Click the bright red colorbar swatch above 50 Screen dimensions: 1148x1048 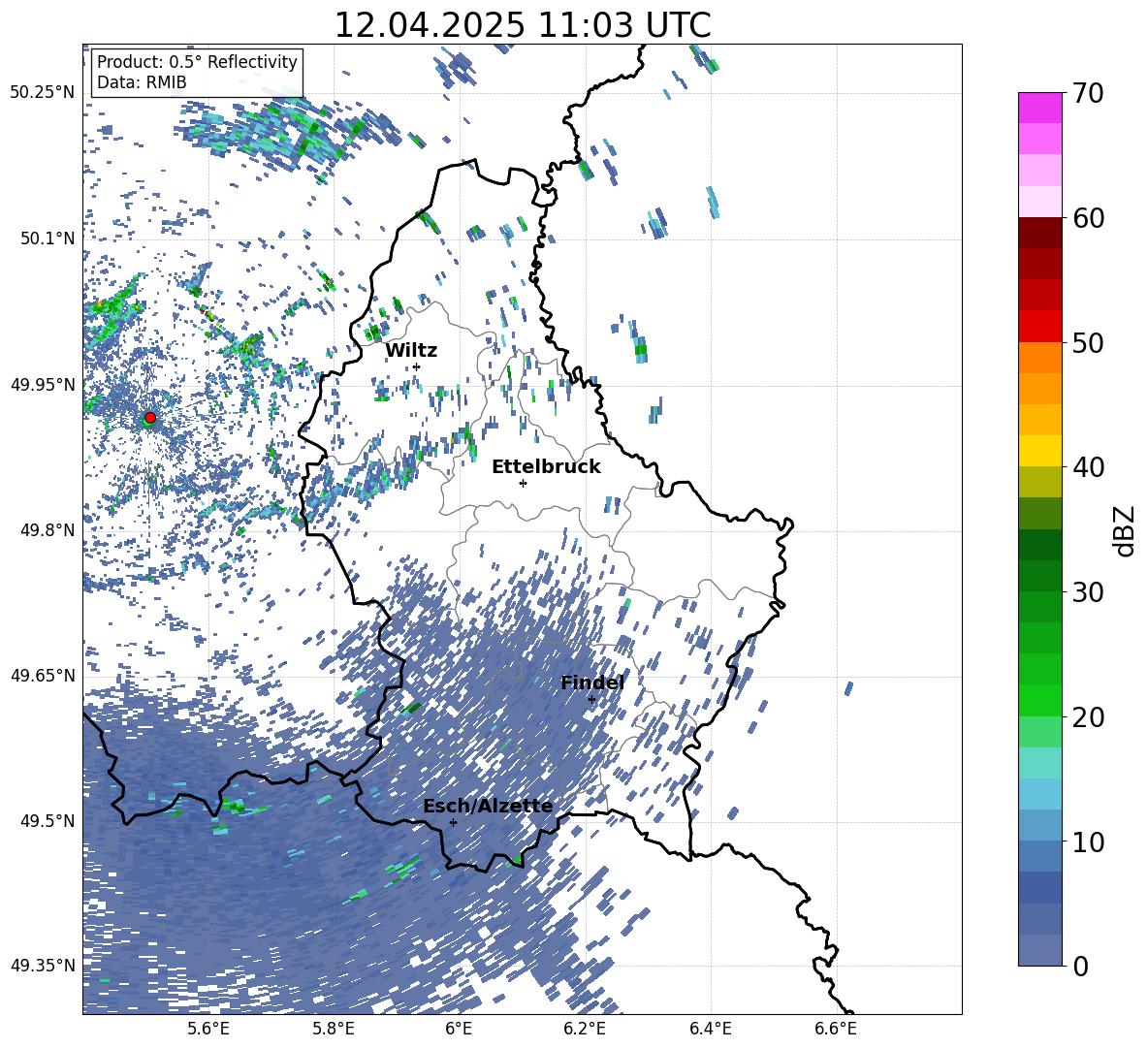[1039, 326]
